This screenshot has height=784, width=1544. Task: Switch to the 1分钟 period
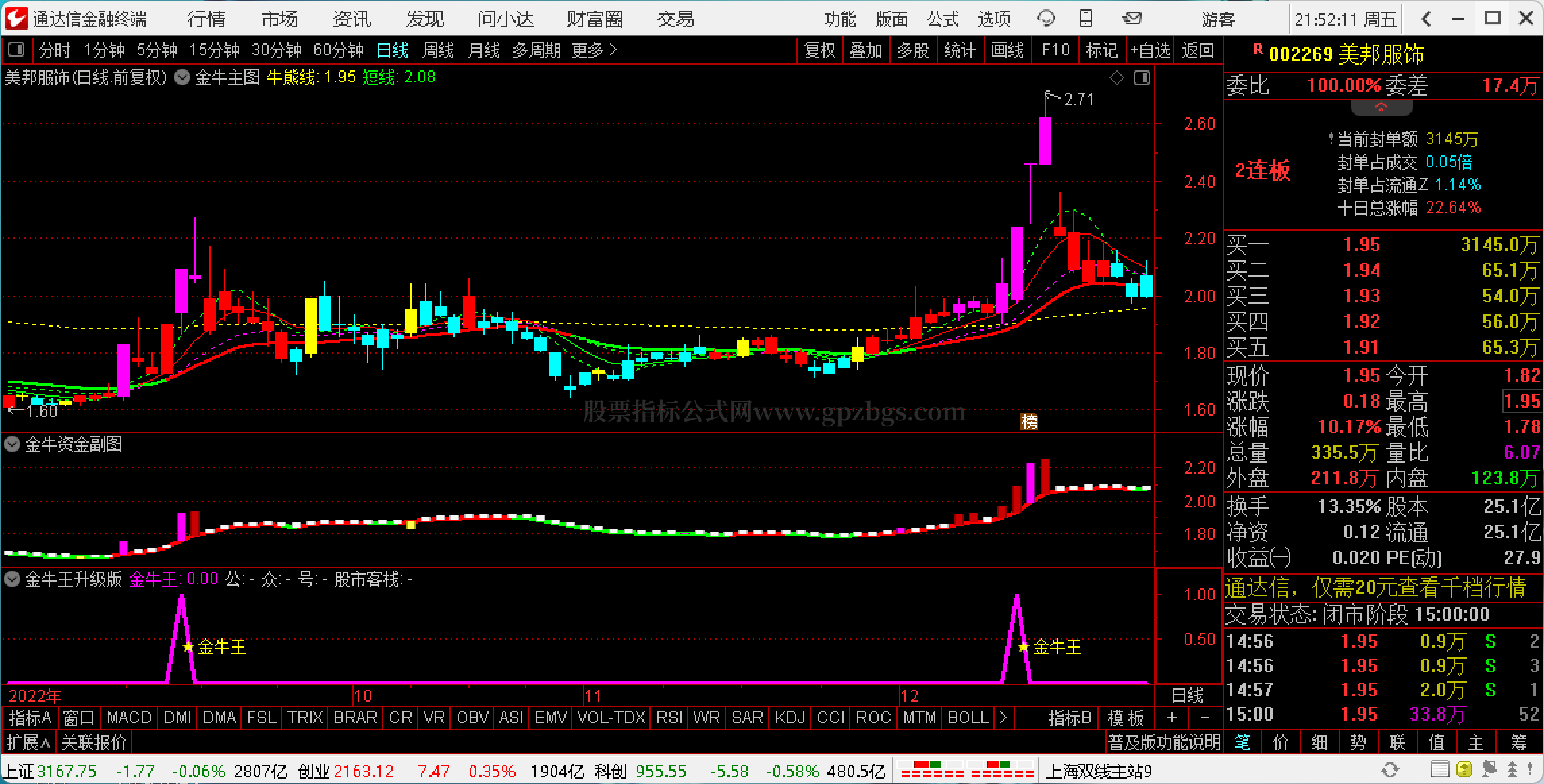click(x=104, y=50)
